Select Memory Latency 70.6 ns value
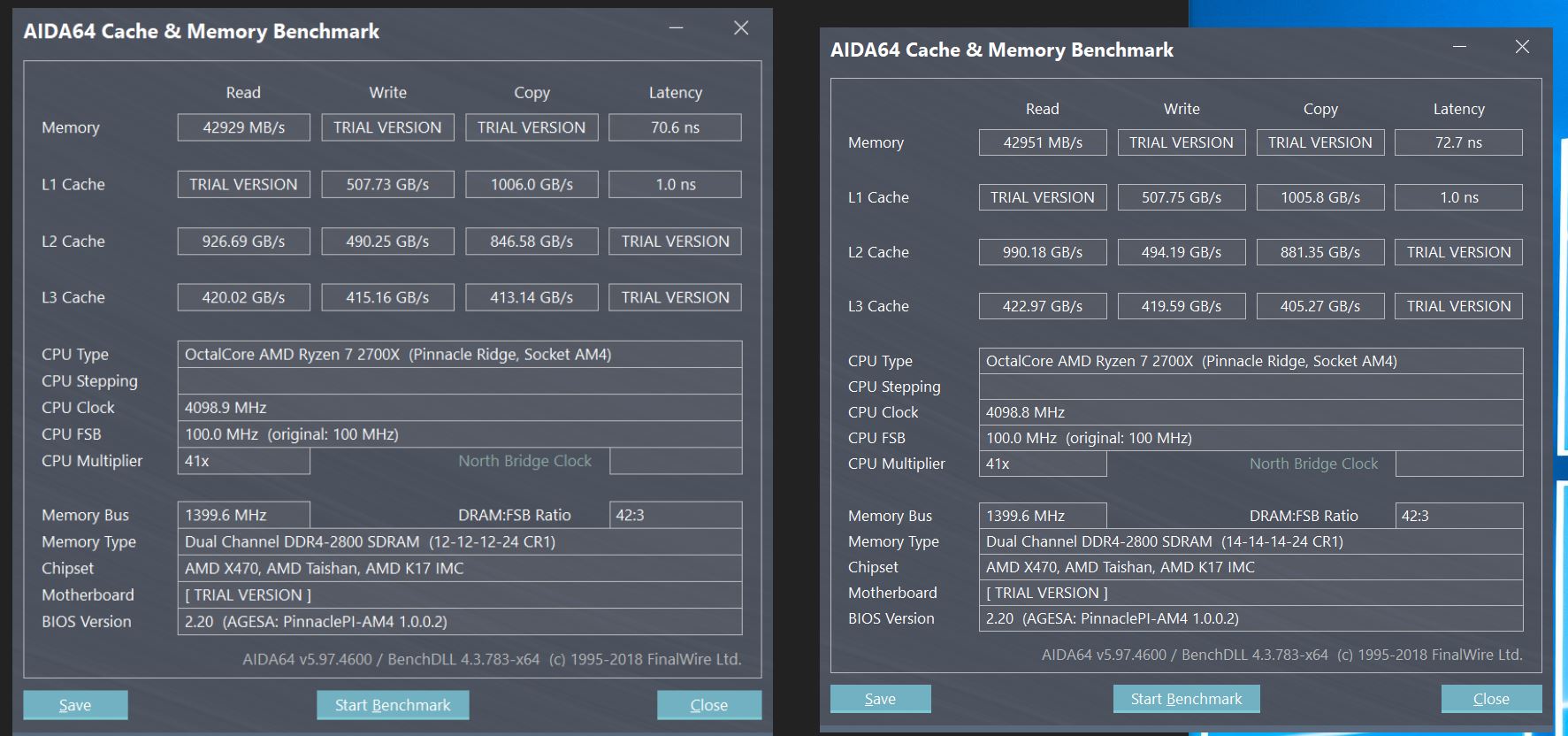Screen dimensions: 1568x736 click(x=676, y=127)
